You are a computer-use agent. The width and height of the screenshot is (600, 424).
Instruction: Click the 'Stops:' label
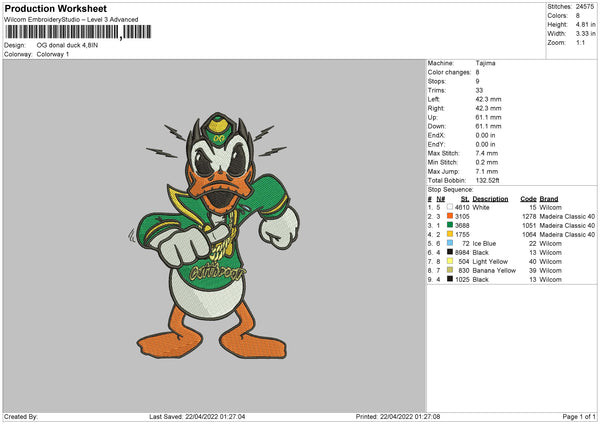point(437,81)
